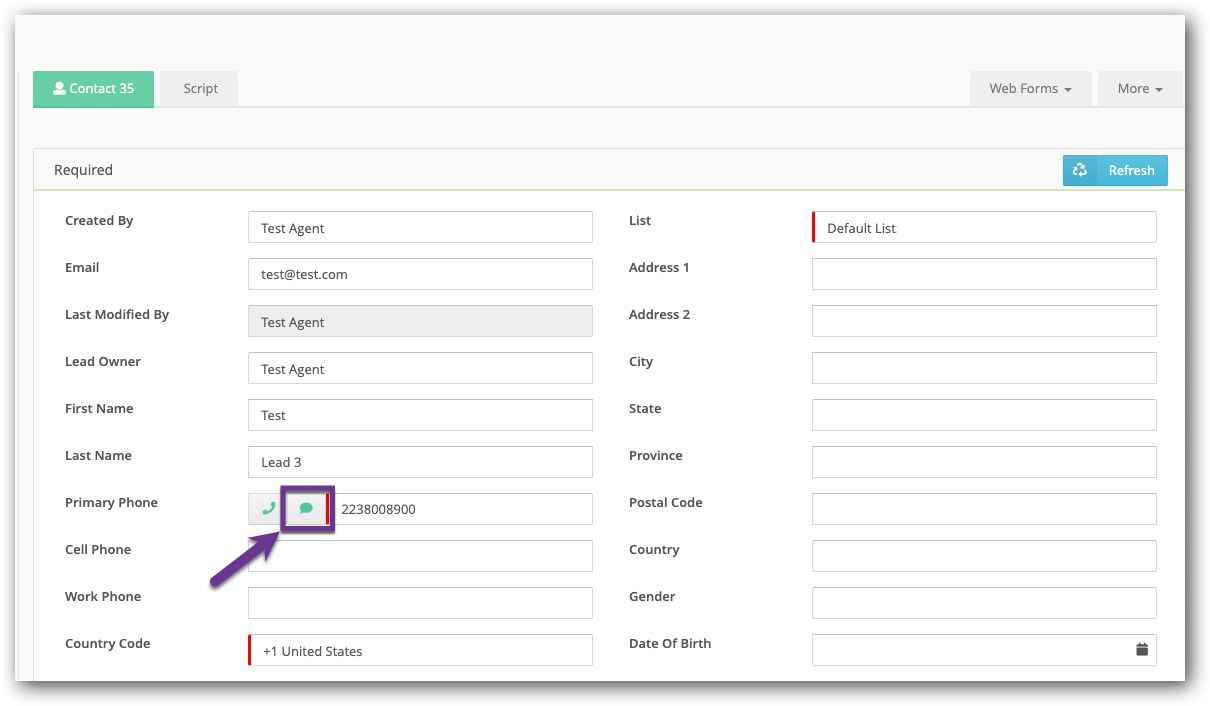Click the Postal Code field

[983, 509]
